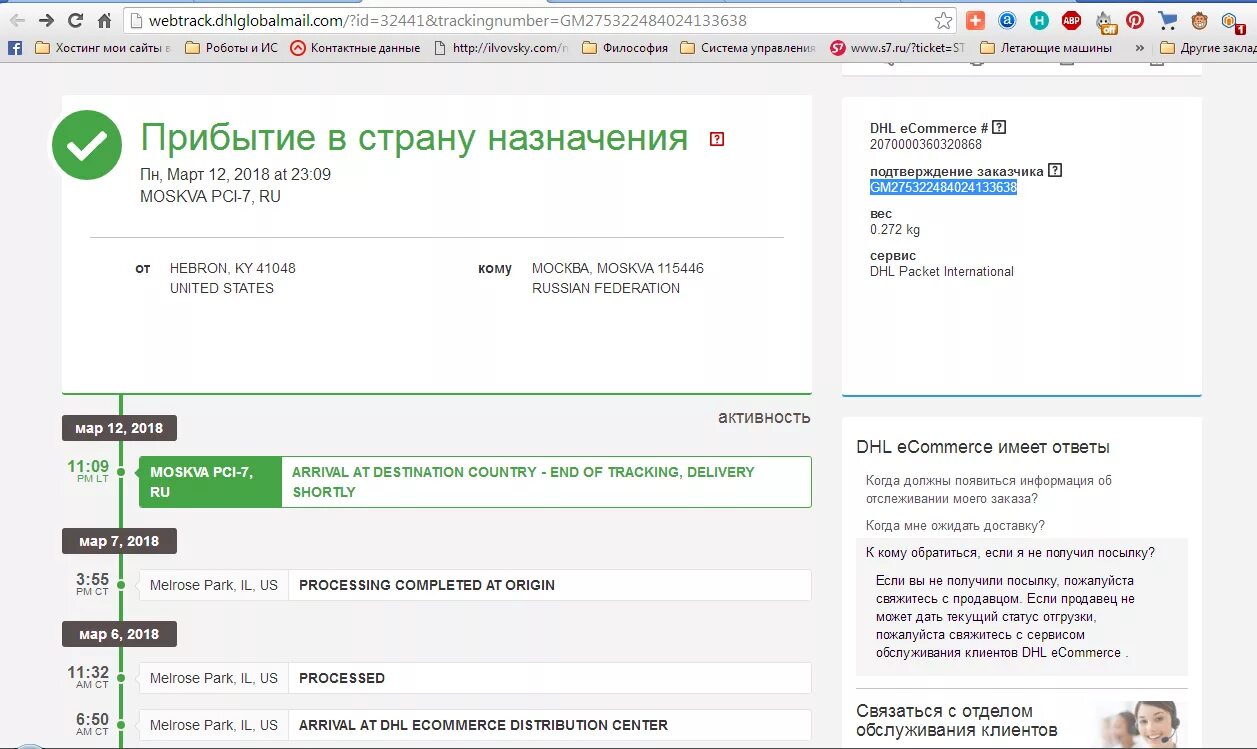The image size is (1257, 749).
Task: Open 'Связаться с отделом обслуживания клиентов' link
Action: [x=957, y=720]
